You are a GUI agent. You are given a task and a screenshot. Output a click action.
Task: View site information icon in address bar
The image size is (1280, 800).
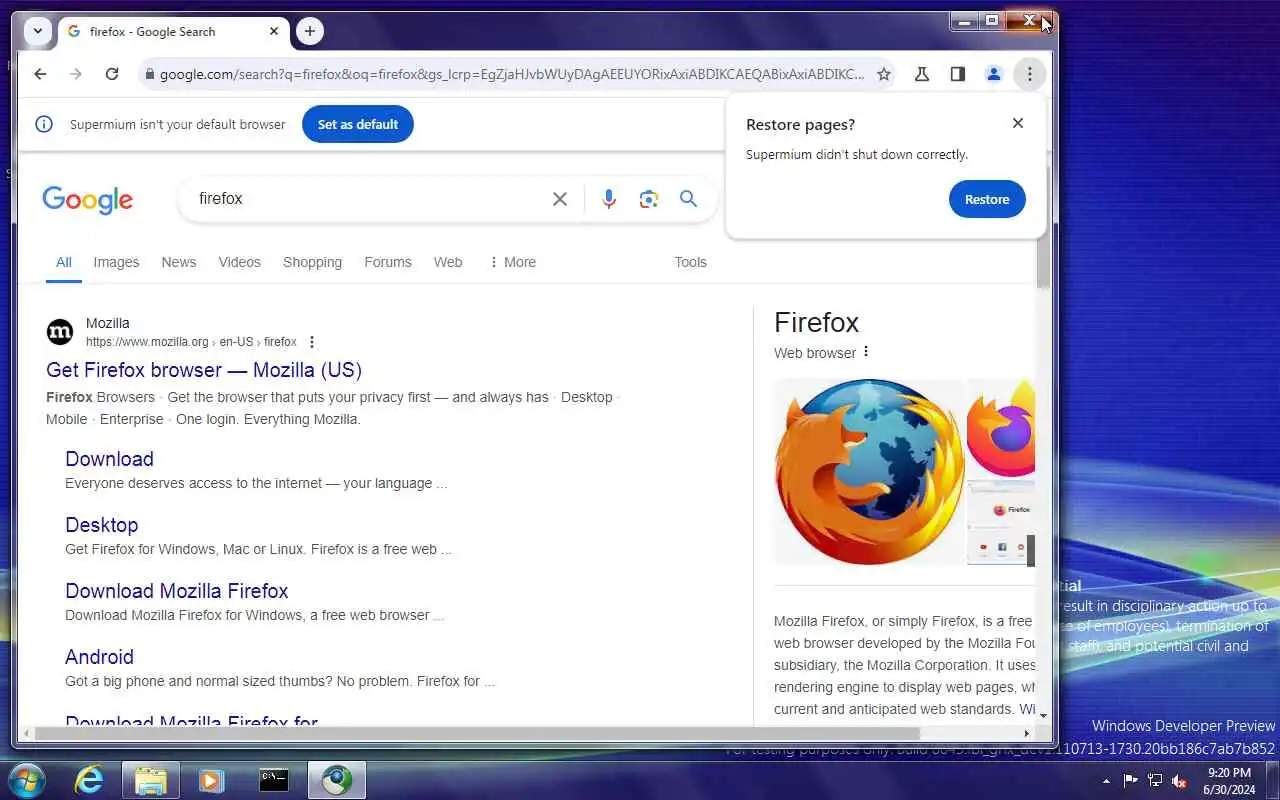click(150, 74)
